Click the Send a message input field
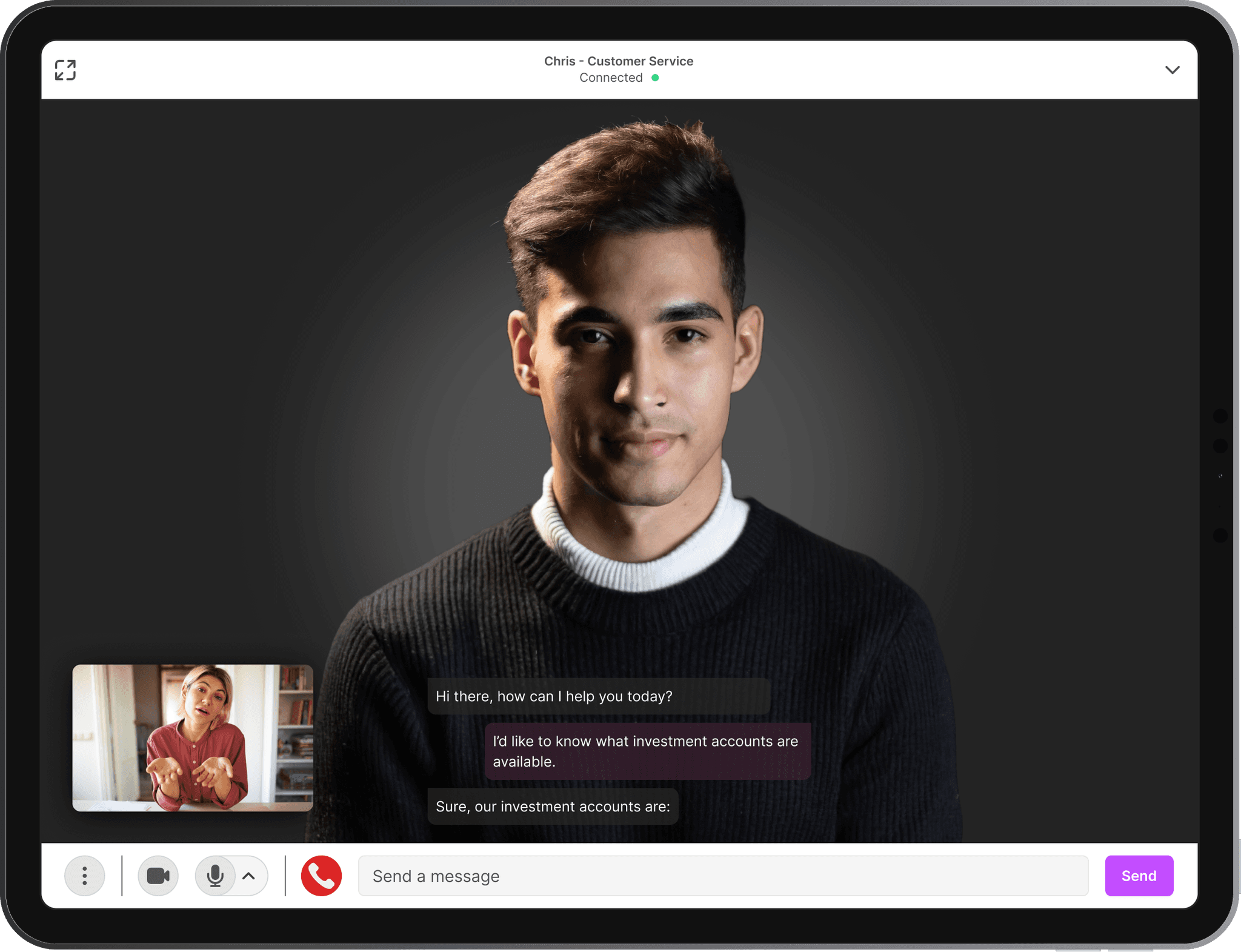Viewport: 1241px width, 952px height. tap(723, 876)
